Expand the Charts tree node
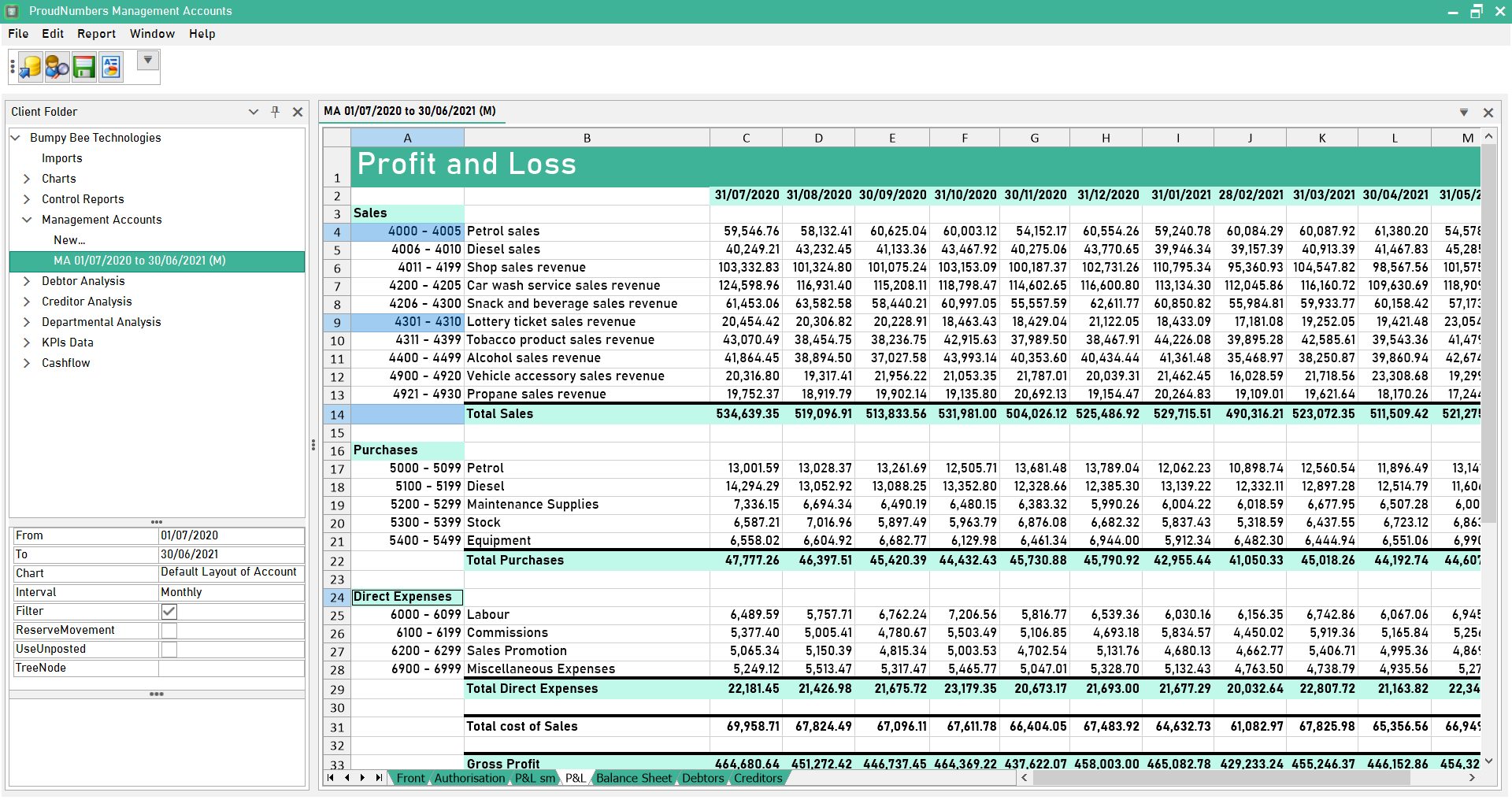Screen dimensions: 1512x811 [27, 179]
